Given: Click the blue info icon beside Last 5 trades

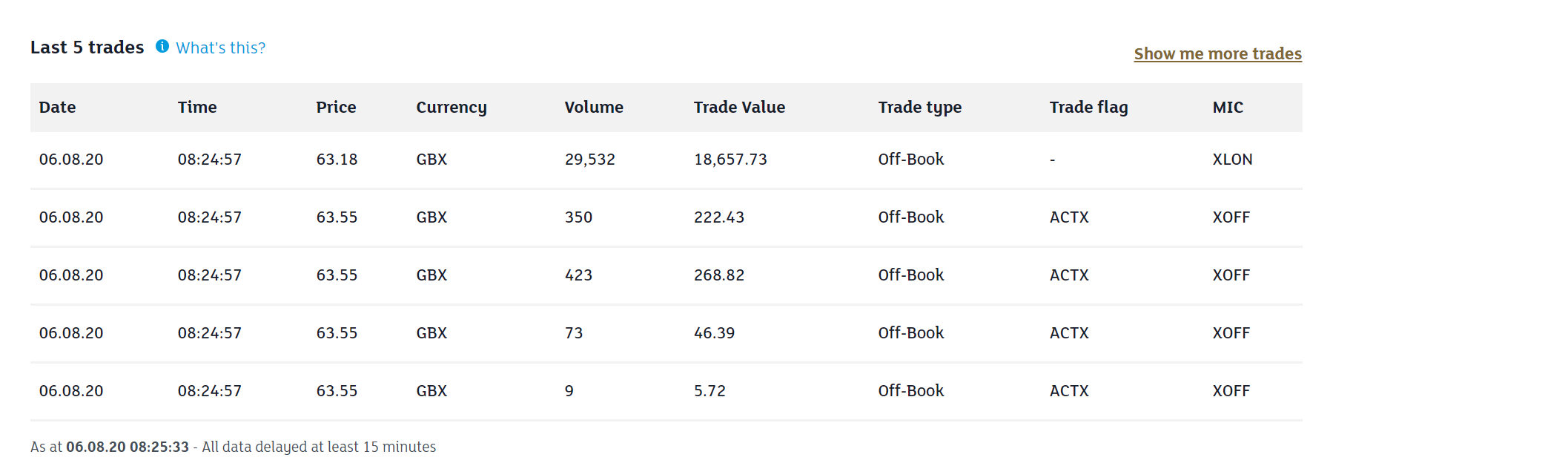Looking at the screenshot, I should pyautogui.click(x=162, y=46).
